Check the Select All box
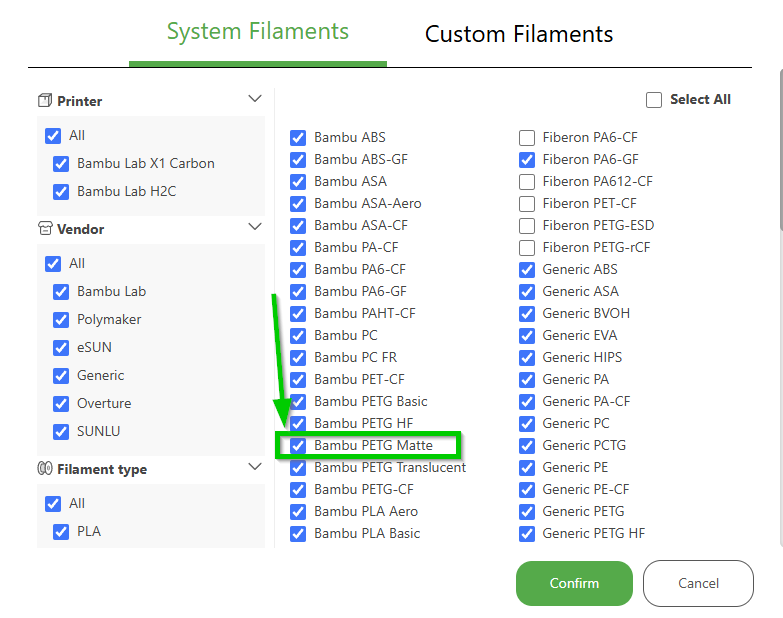The height and width of the screenshot is (618, 783). [654, 100]
